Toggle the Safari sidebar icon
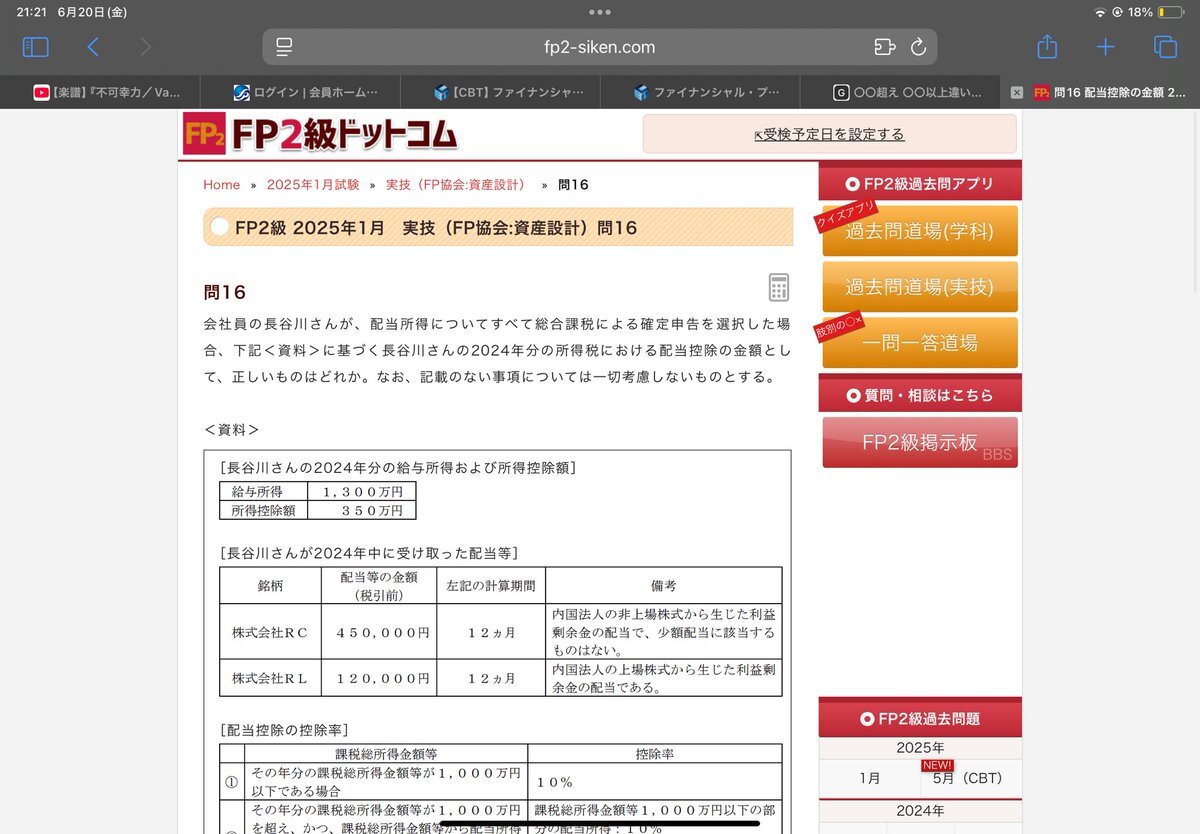Image resolution: width=1200 pixels, height=834 pixels. pyautogui.click(x=35, y=47)
